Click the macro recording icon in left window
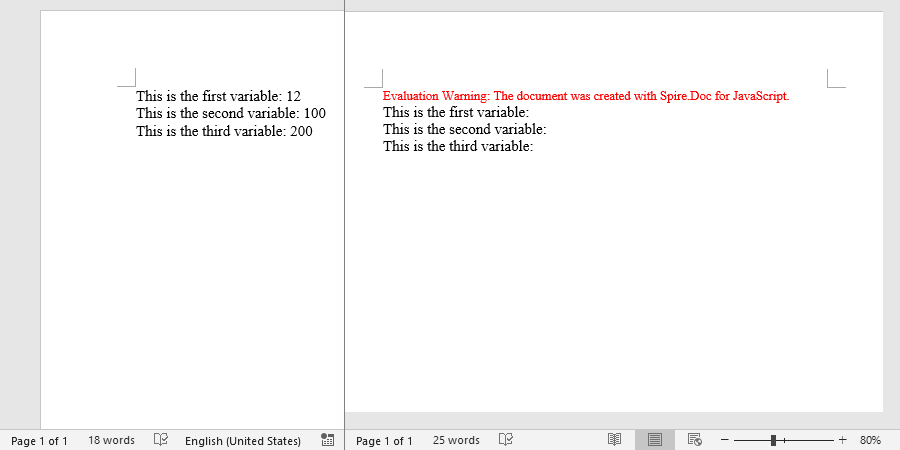Screen dimensions: 900x450 pos(328,440)
